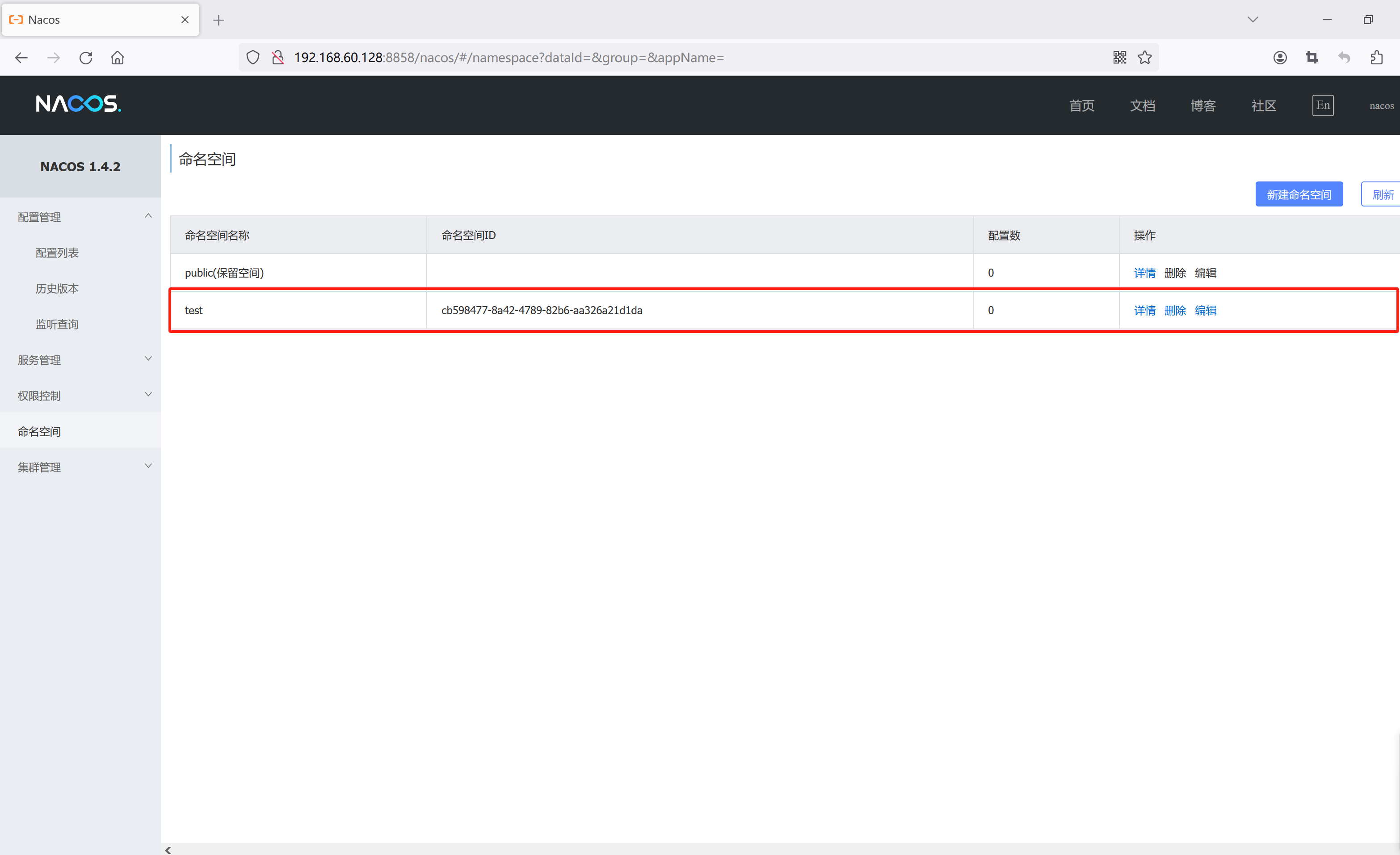Go back to the previous page
This screenshot has width=1400, height=855.
click(21, 57)
